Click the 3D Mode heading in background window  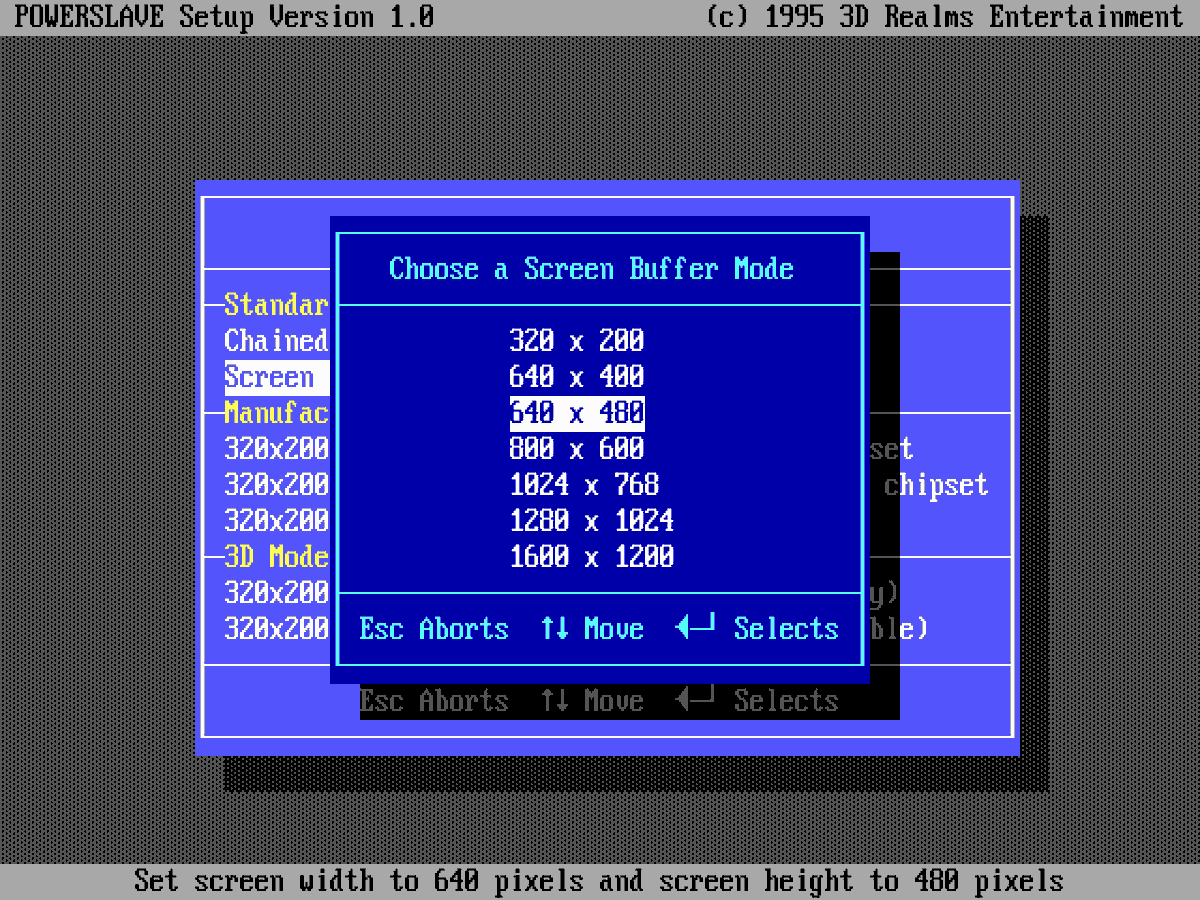click(x=277, y=557)
